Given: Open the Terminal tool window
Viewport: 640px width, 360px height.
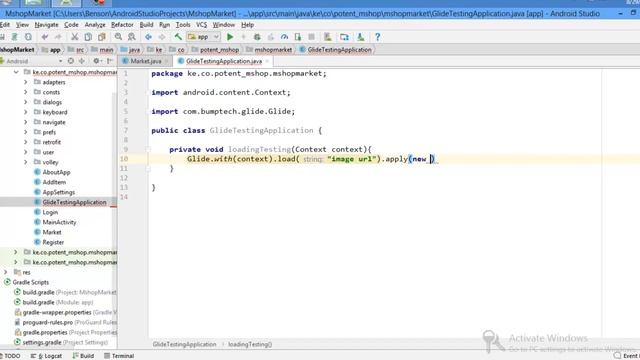Looking at the screenshot, I should (x=119, y=356).
